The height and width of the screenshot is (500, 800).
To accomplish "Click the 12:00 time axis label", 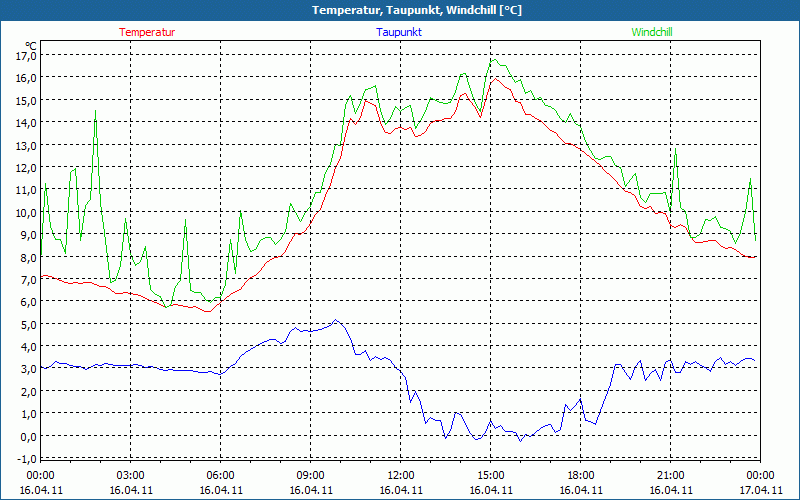I will pos(401,476).
